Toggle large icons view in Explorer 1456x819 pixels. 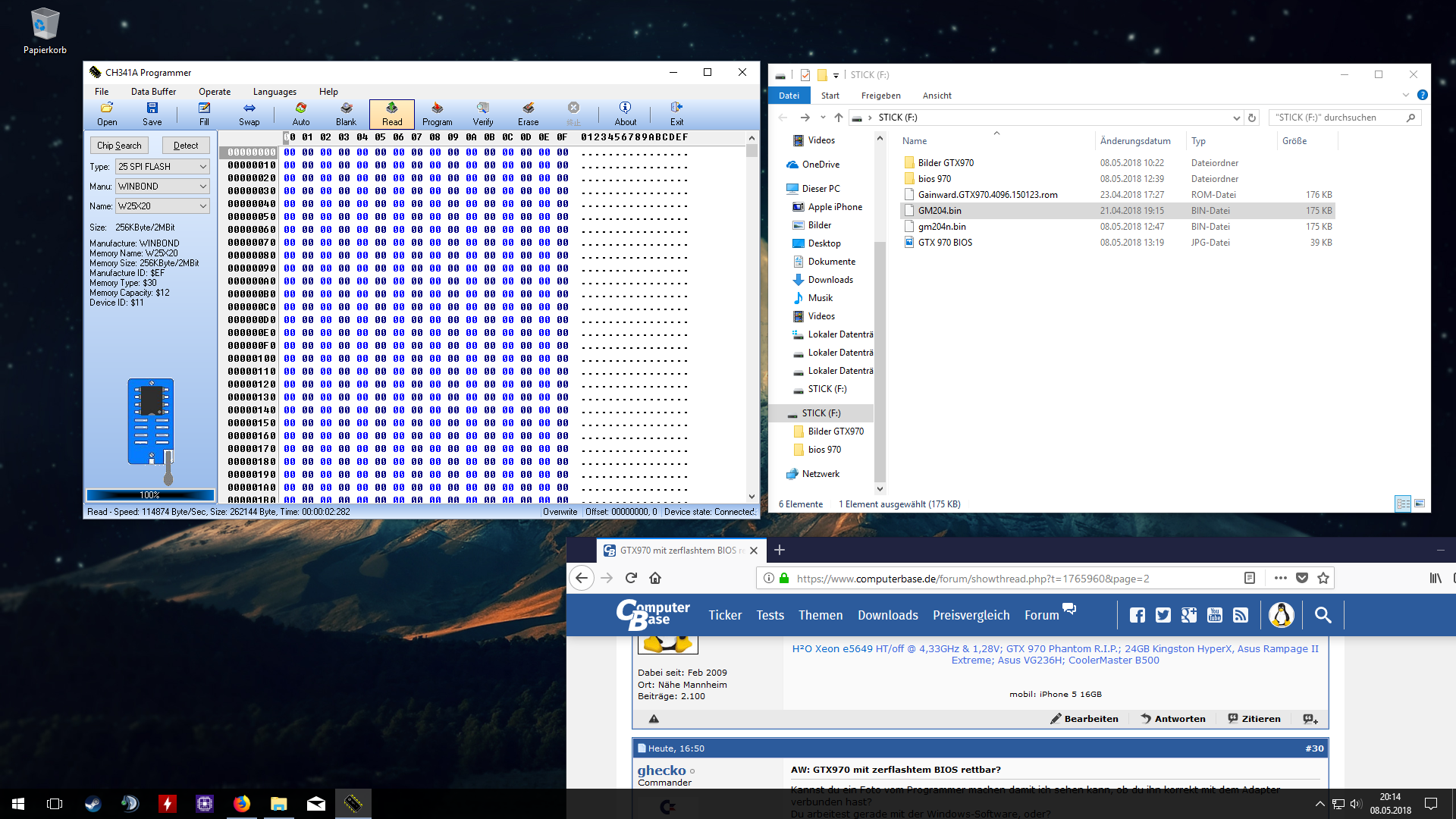tap(1420, 504)
